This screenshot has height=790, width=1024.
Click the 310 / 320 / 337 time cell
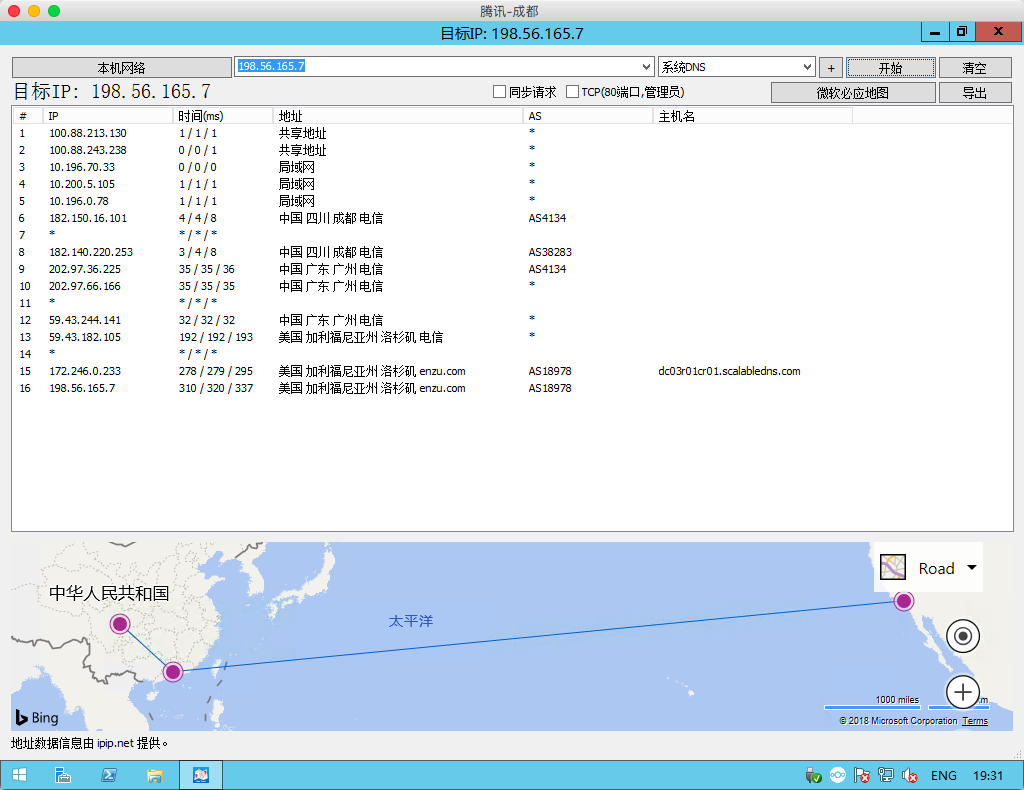coord(216,388)
